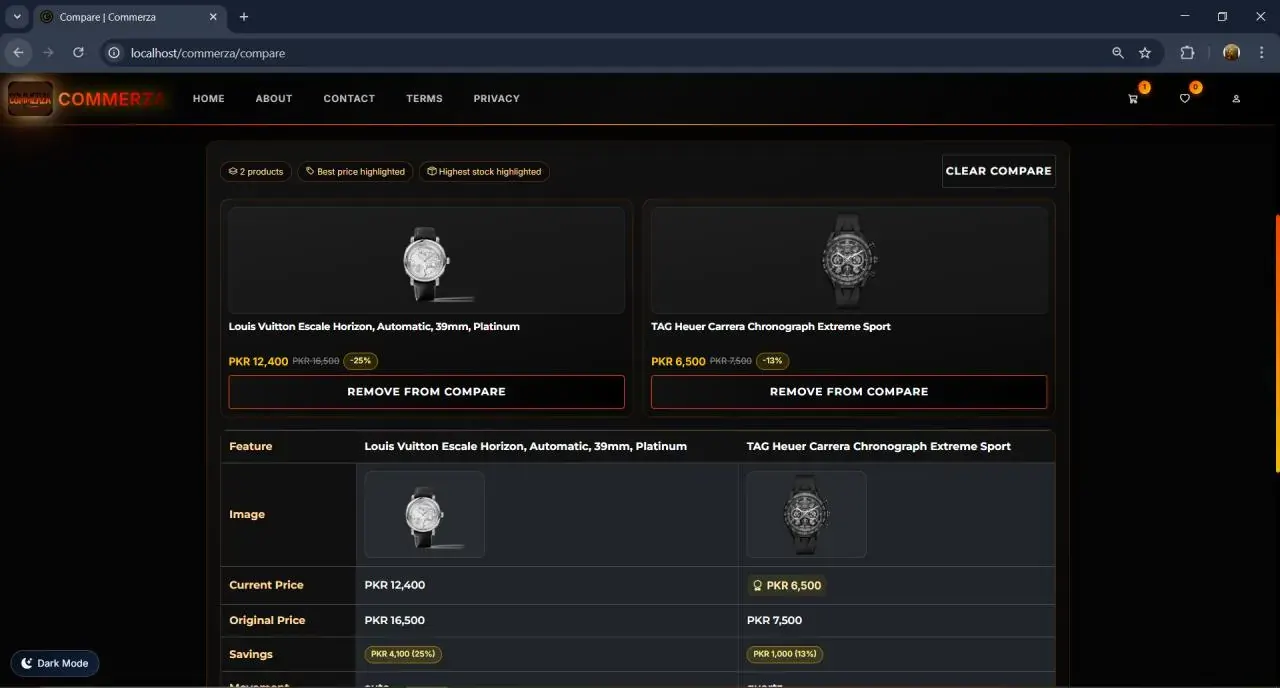
Task: Open the TERMS page
Action: click(x=424, y=99)
